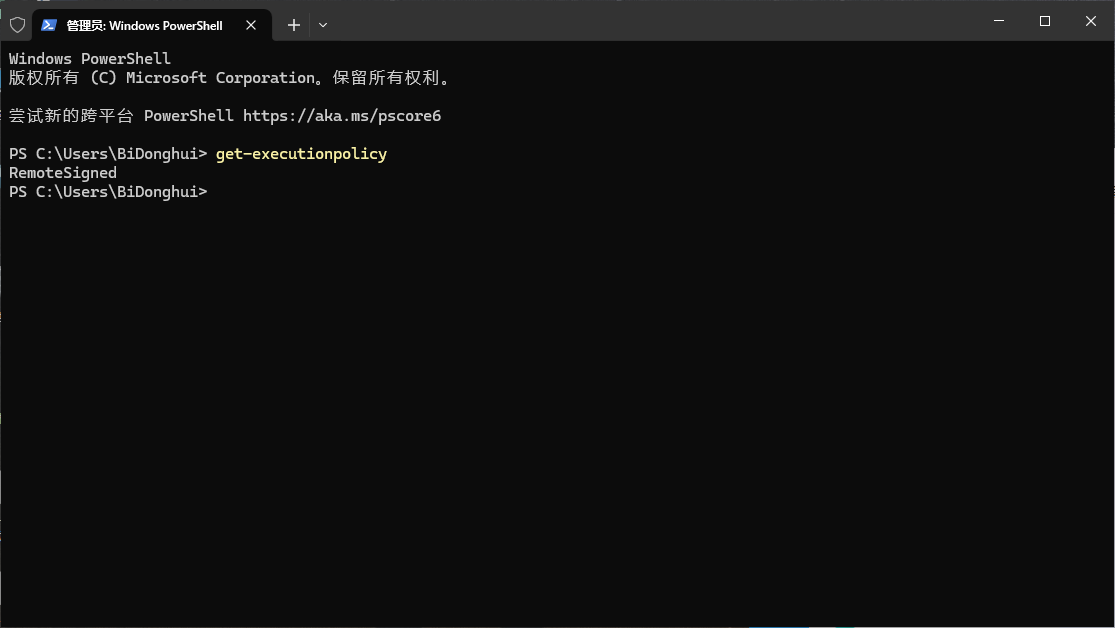Open a new tab with the plus icon
Image resolution: width=1115 pixels, height=628 pixels.
(x=293, y=25)
